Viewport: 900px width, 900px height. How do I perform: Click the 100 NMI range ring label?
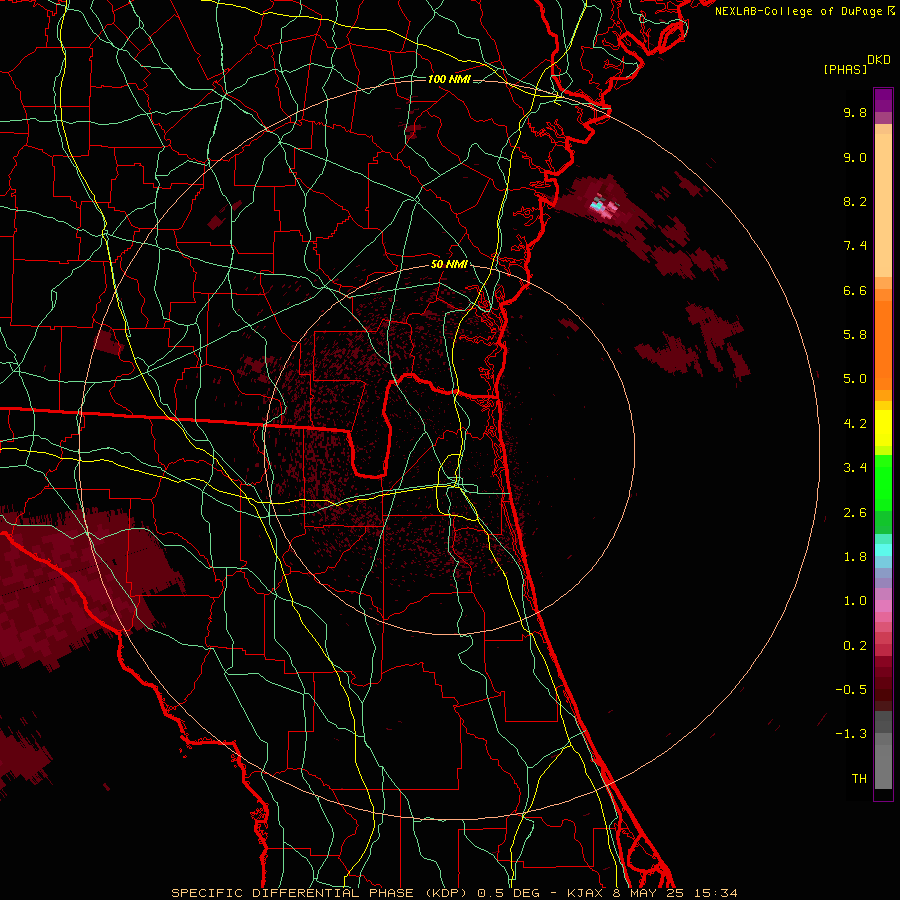449,79
